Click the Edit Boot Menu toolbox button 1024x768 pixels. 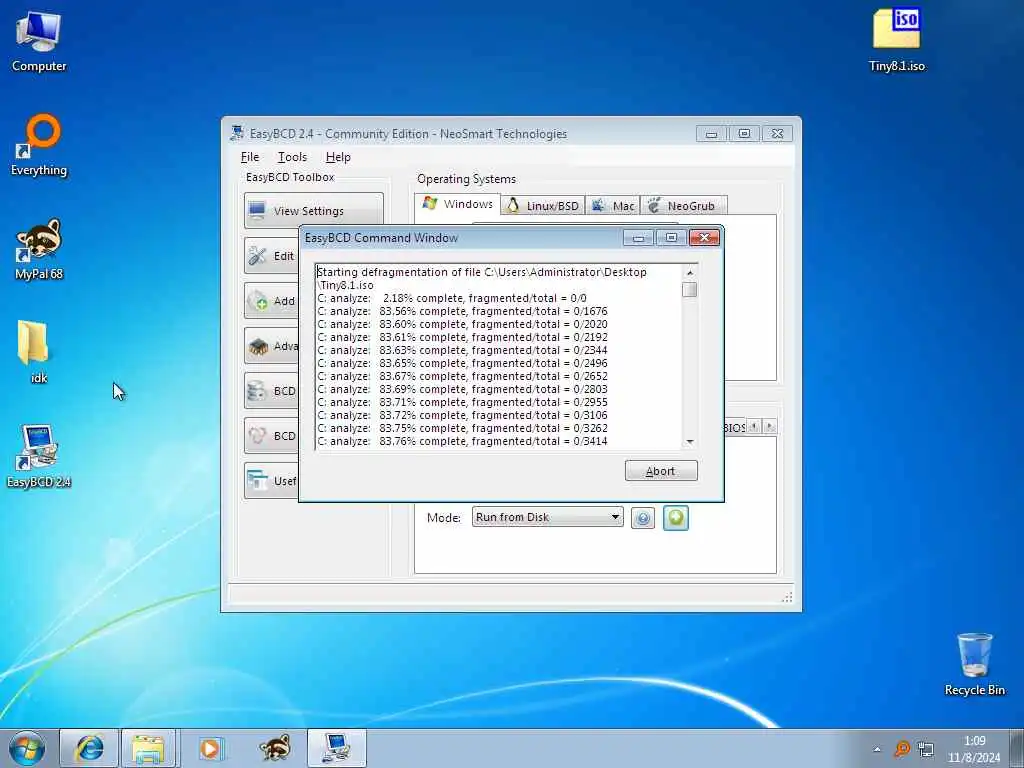click(x=271, y=255)
